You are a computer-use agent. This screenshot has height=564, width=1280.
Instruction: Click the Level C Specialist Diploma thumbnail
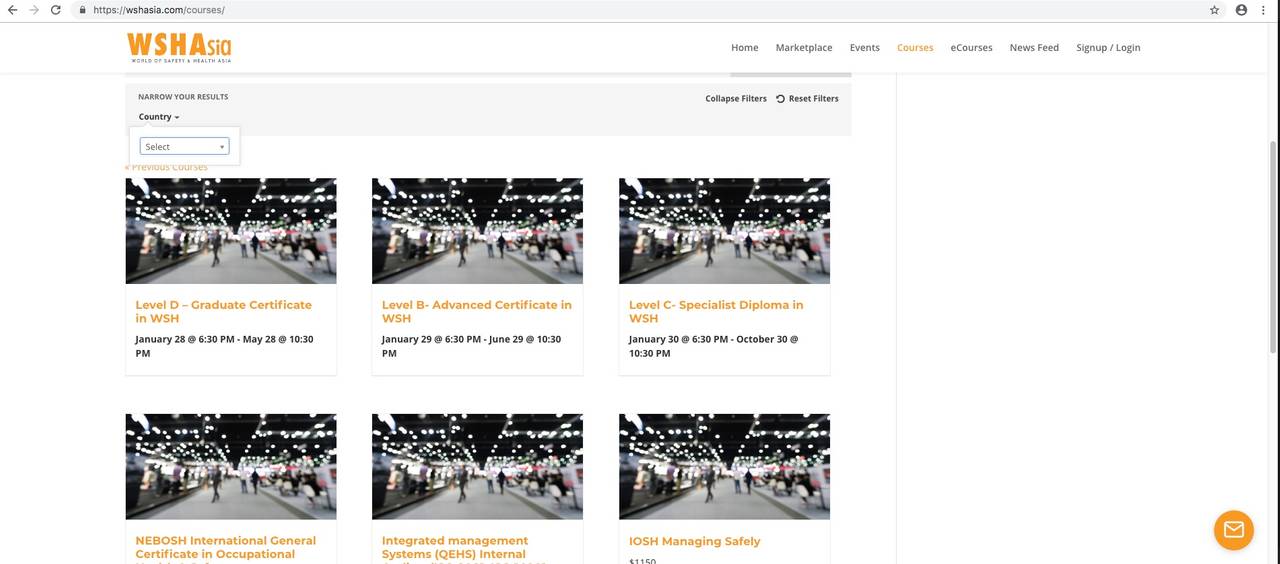(x=724, y=231)
